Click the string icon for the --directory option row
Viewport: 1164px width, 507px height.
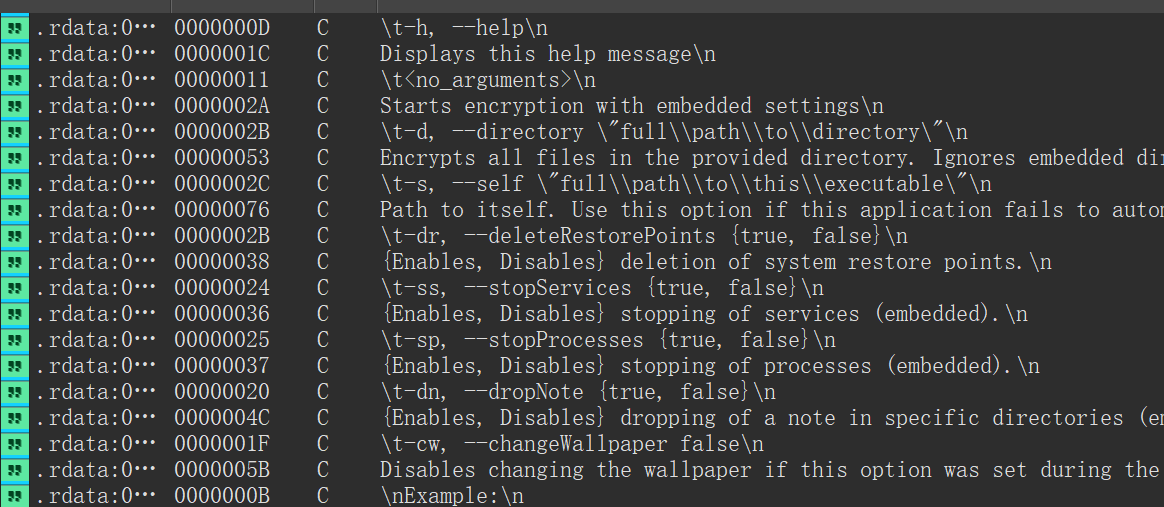point(15,132)
